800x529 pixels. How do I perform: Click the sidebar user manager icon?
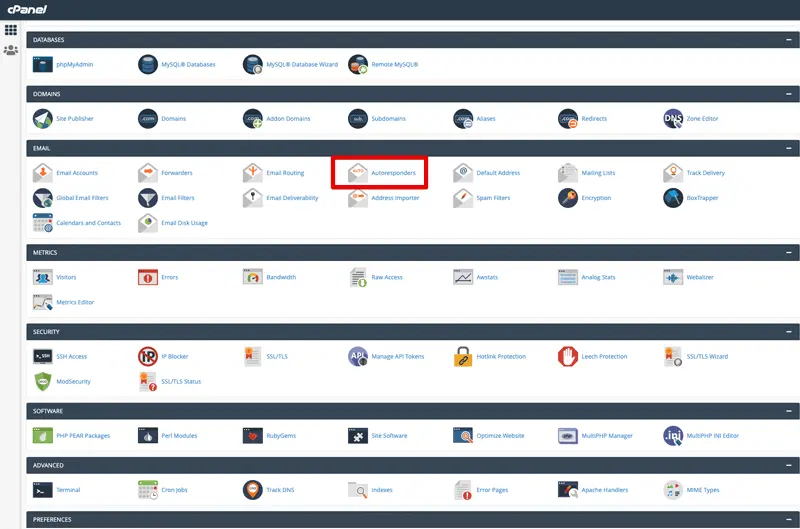click(x=11, y=50)
